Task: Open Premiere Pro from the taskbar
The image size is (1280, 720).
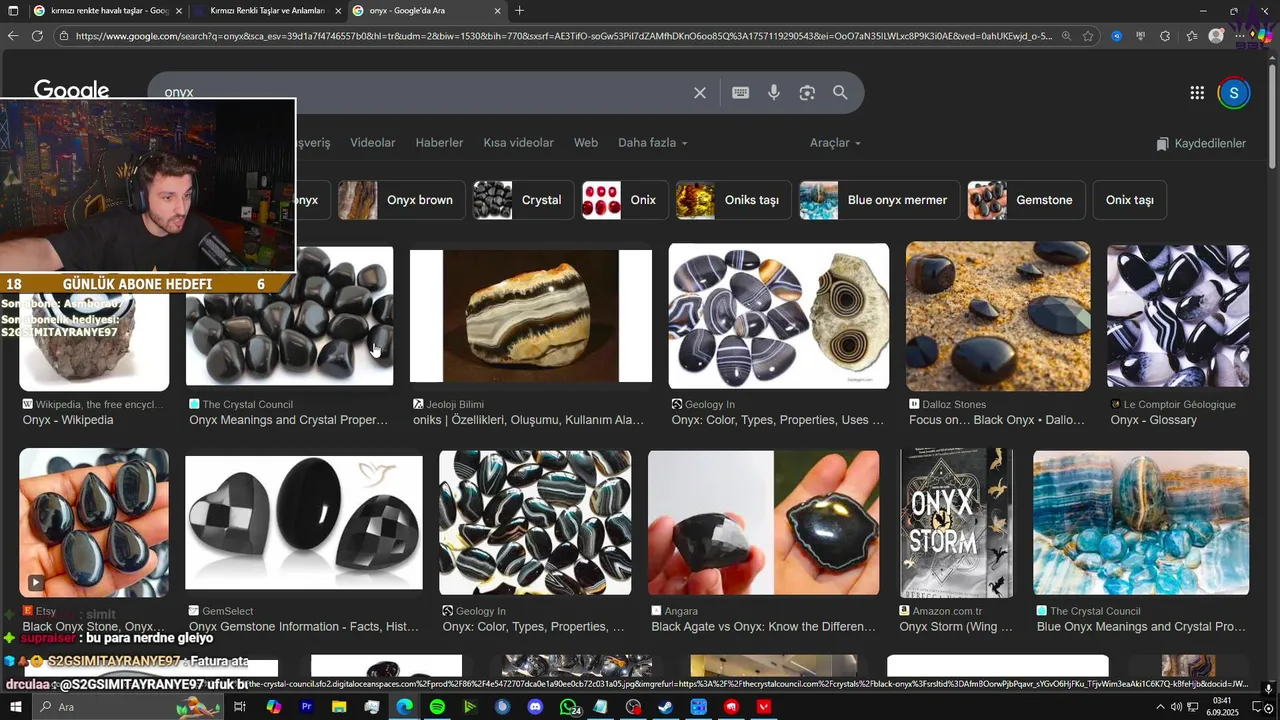Action: (x=307, y=707)
